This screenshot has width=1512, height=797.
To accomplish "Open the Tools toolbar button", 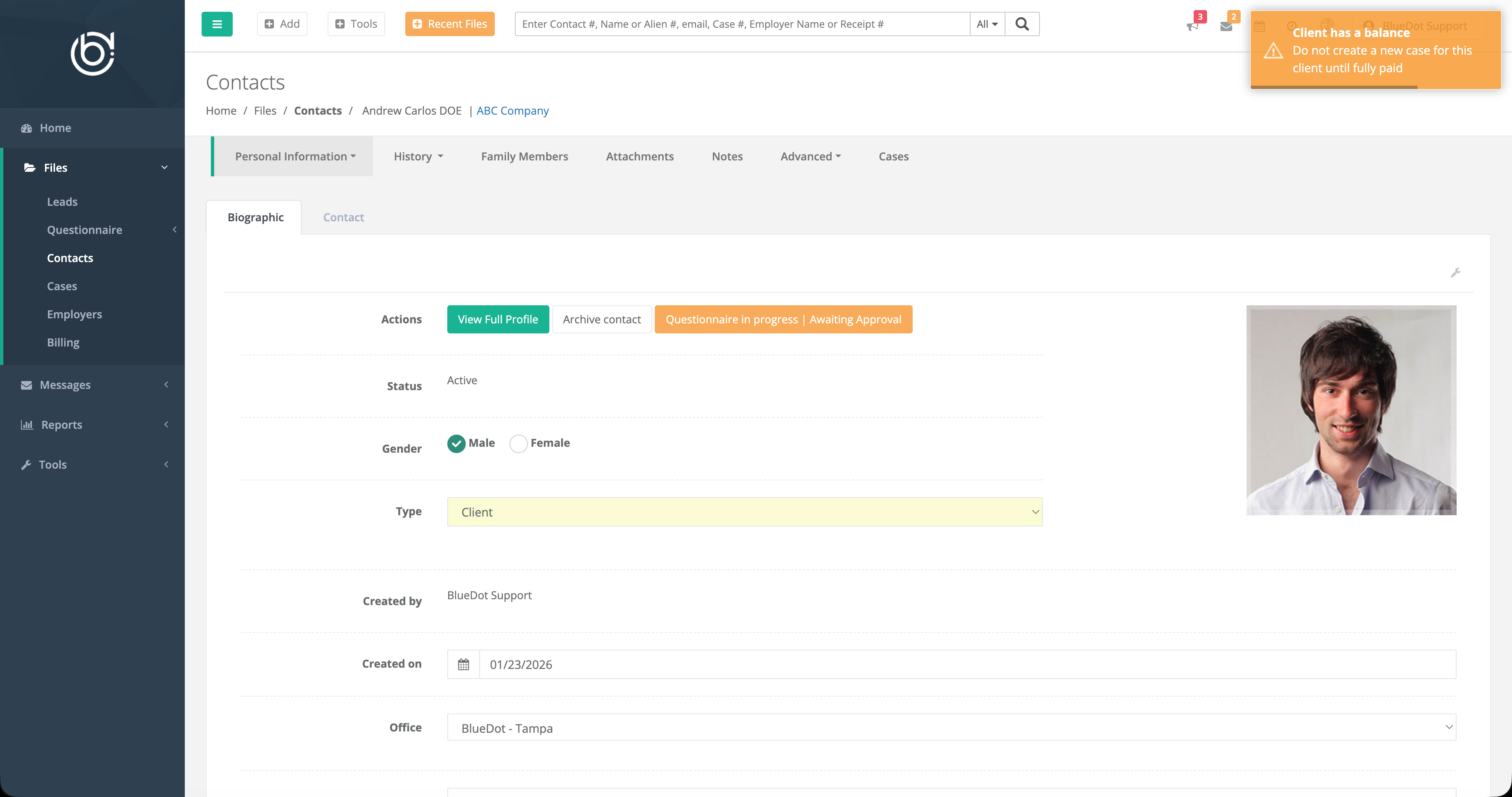I will coord(356,24).
